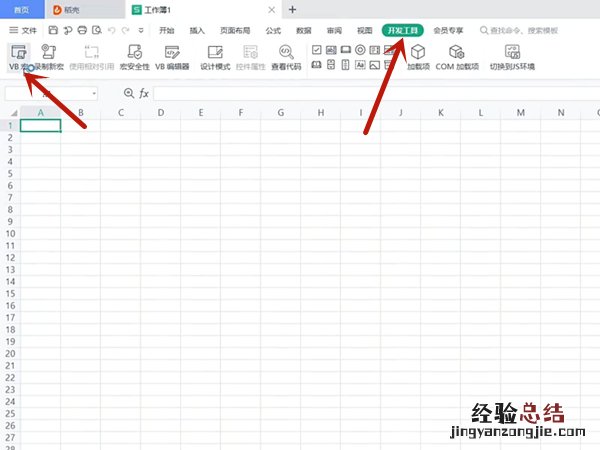This screenshot has width=600, height=450.
Task: Toggle 设计模式 design mode
Action: [215, 57]
